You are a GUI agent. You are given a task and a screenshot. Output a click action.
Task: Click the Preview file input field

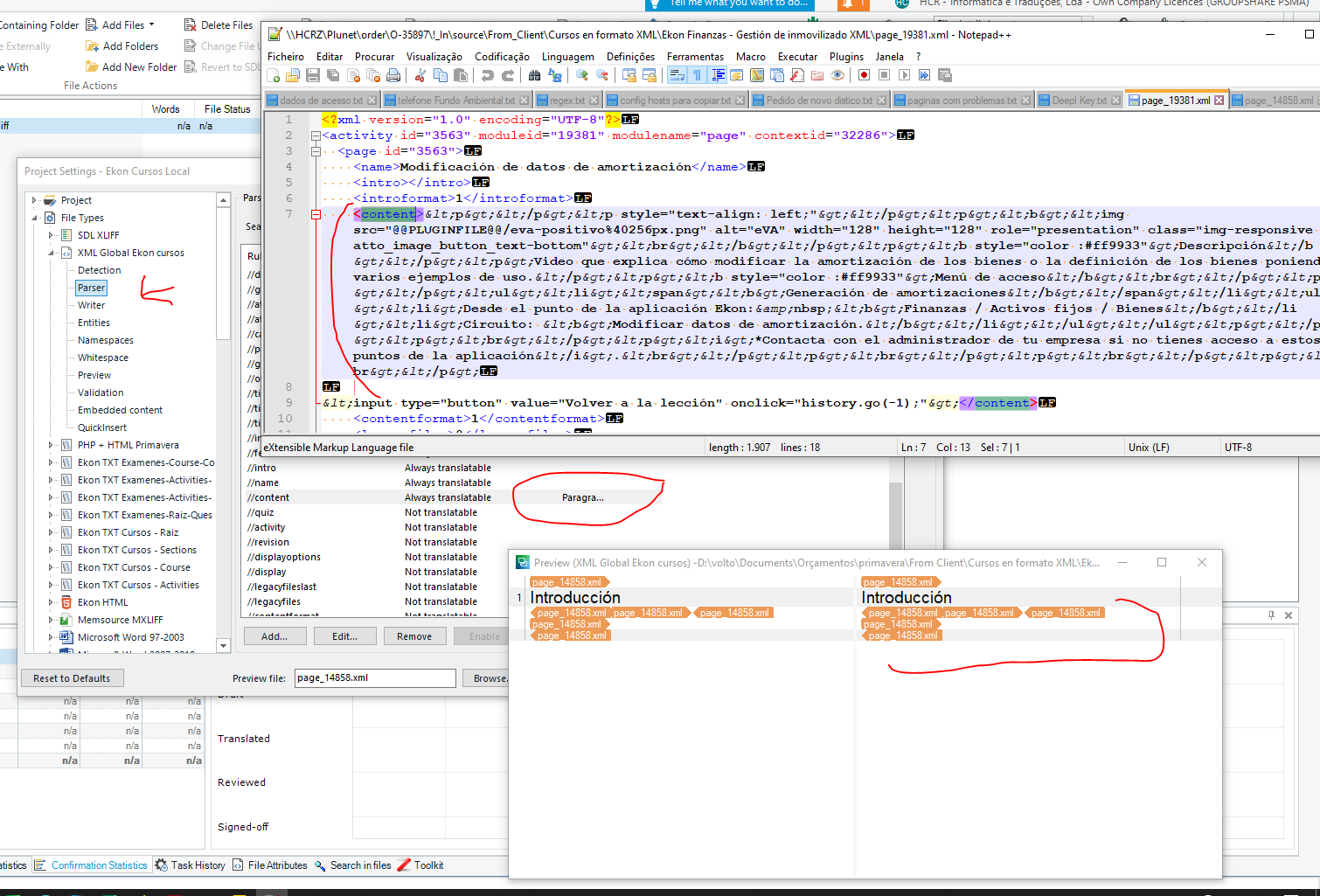pos(374,678)
